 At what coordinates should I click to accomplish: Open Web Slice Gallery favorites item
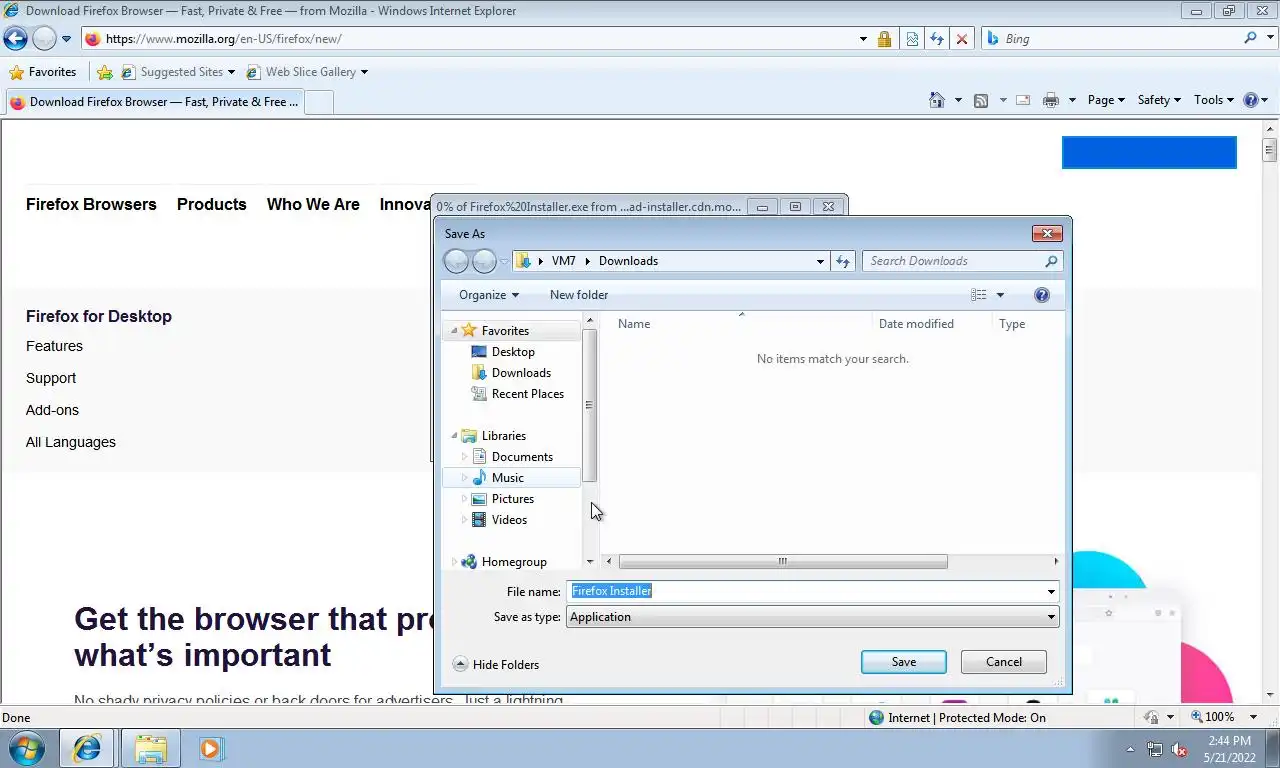(x=307, y=72)
